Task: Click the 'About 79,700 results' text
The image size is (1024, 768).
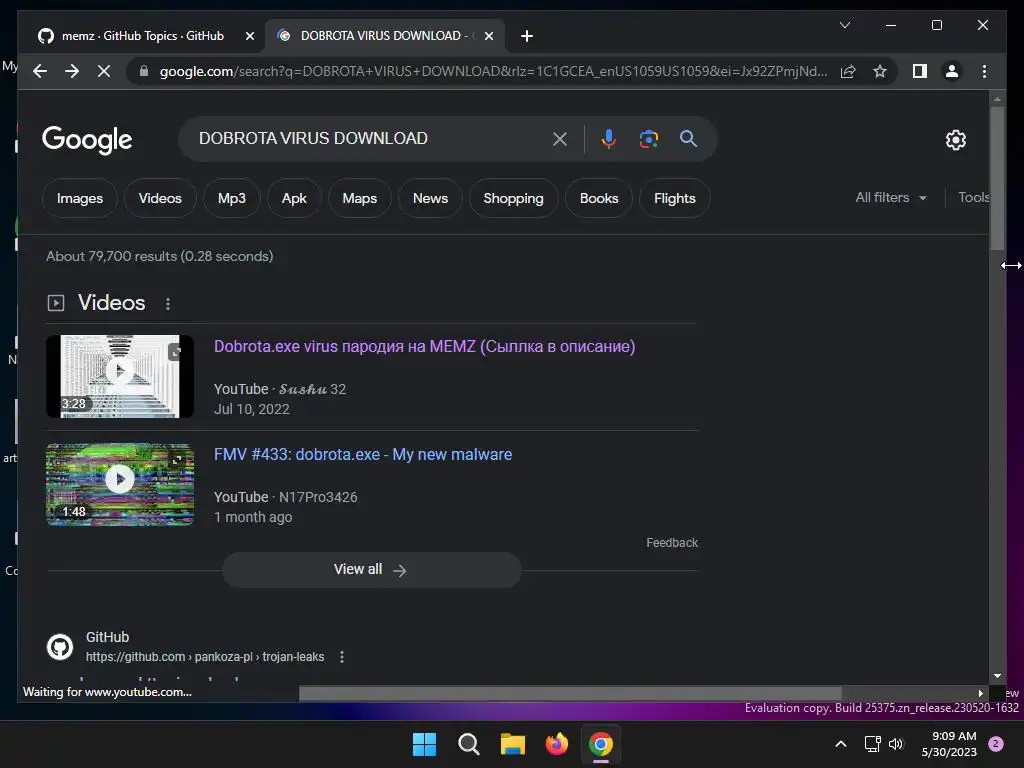Action: [159, 256]
